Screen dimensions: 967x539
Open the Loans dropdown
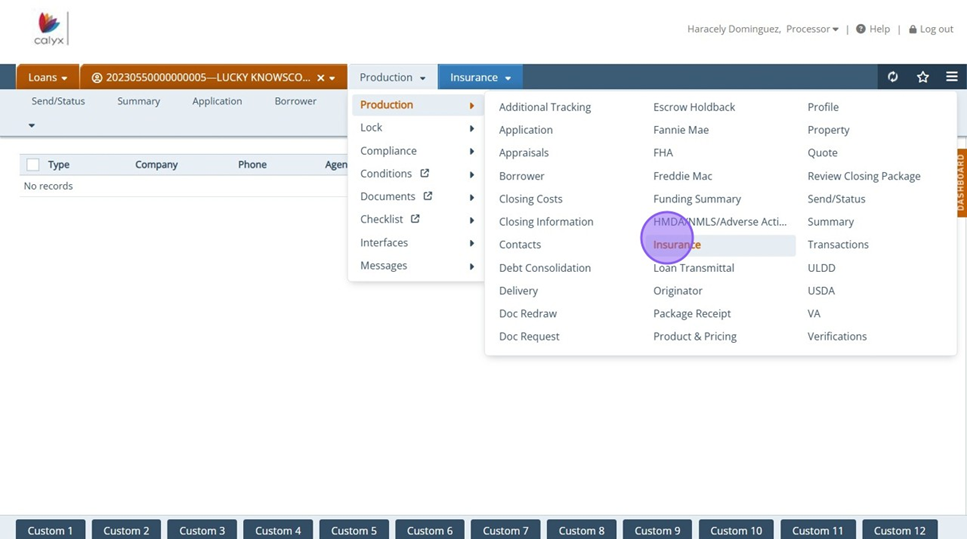coord(48,78)
